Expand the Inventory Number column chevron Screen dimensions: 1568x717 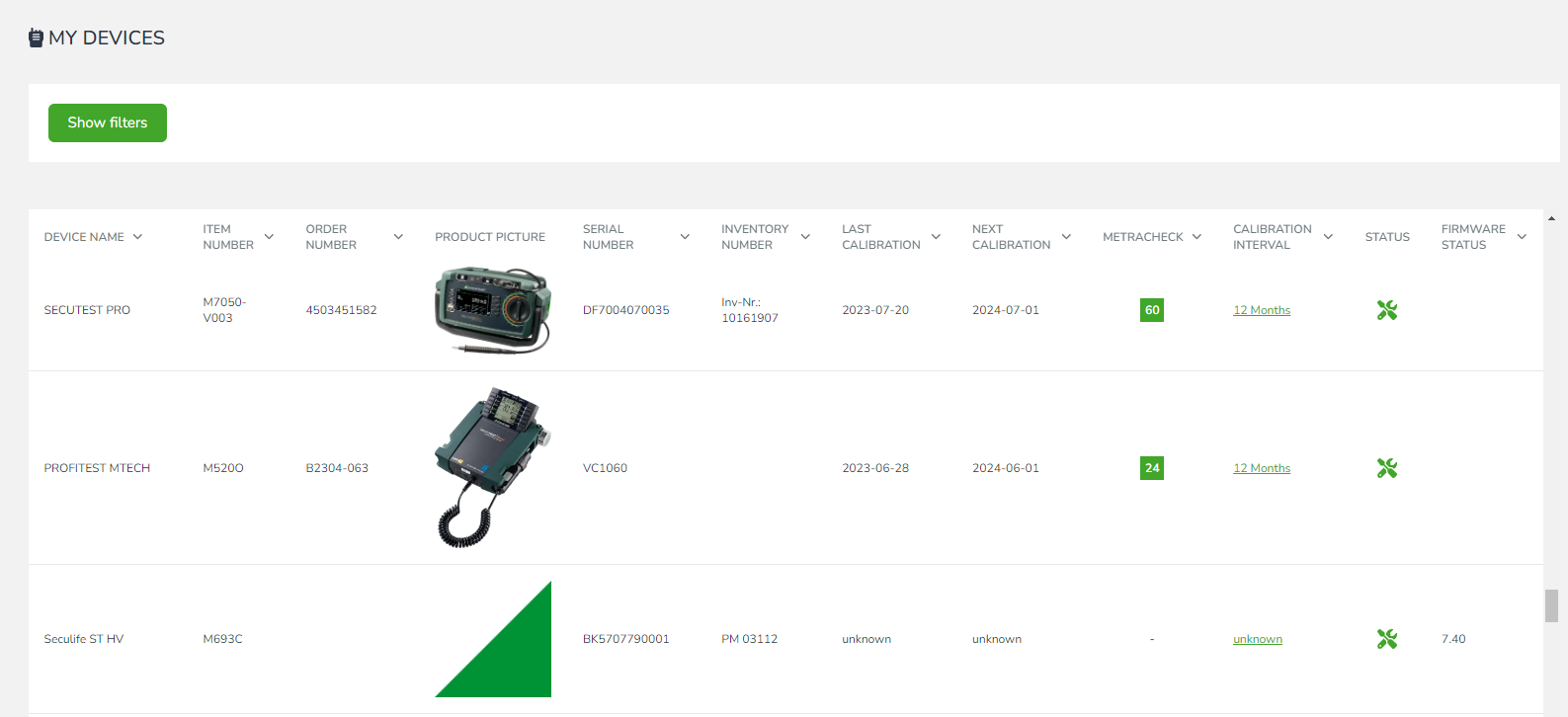tap(805, 237)
